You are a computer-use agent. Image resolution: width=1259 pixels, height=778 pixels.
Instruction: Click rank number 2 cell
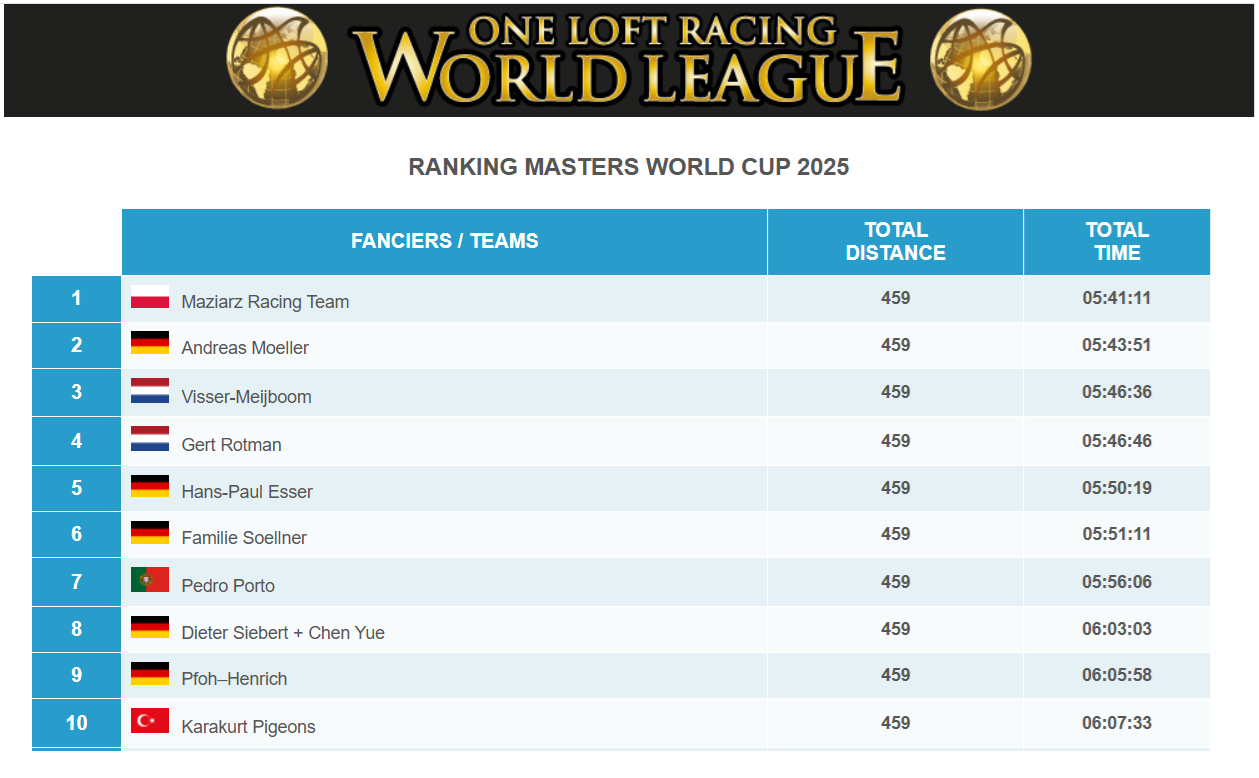coord(76,346)
